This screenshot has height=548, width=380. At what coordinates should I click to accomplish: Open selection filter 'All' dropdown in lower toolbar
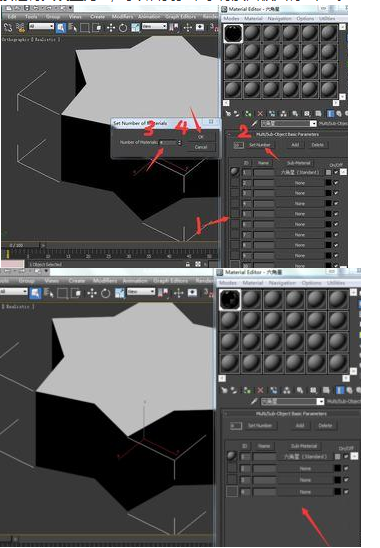pos(13,291)
